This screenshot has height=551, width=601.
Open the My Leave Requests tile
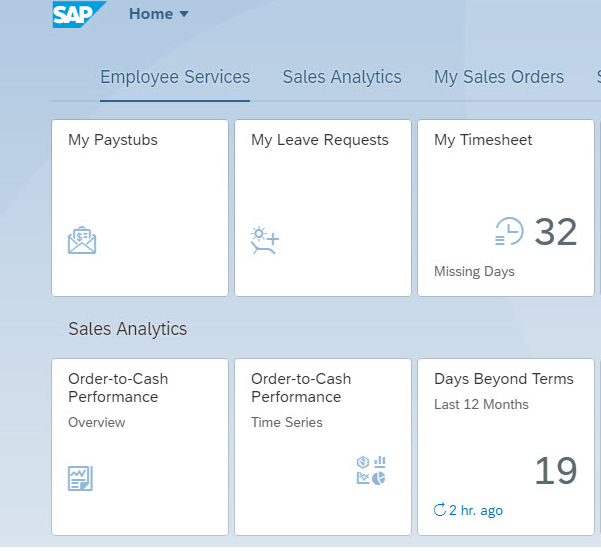[x=323, y=208]
